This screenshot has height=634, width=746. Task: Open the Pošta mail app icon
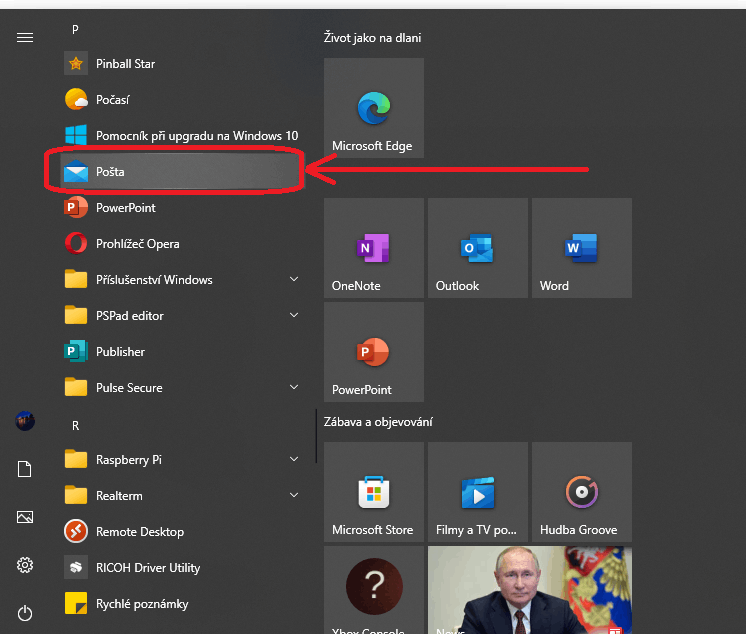point(76,171)
